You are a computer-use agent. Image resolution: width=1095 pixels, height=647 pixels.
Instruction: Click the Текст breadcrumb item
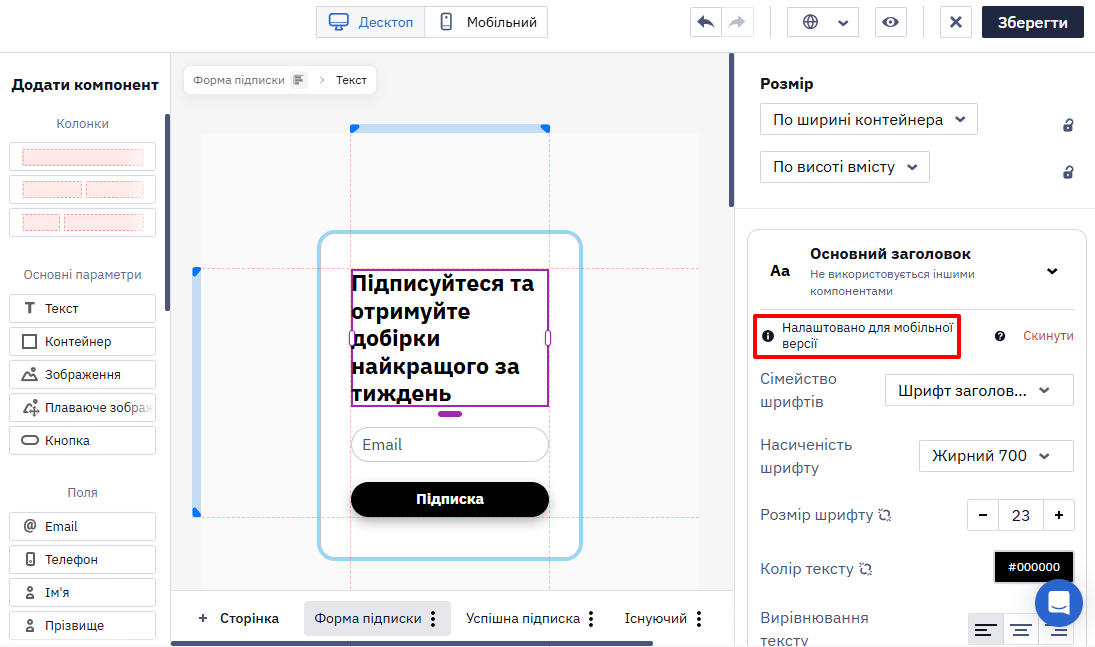pos(351,80)
